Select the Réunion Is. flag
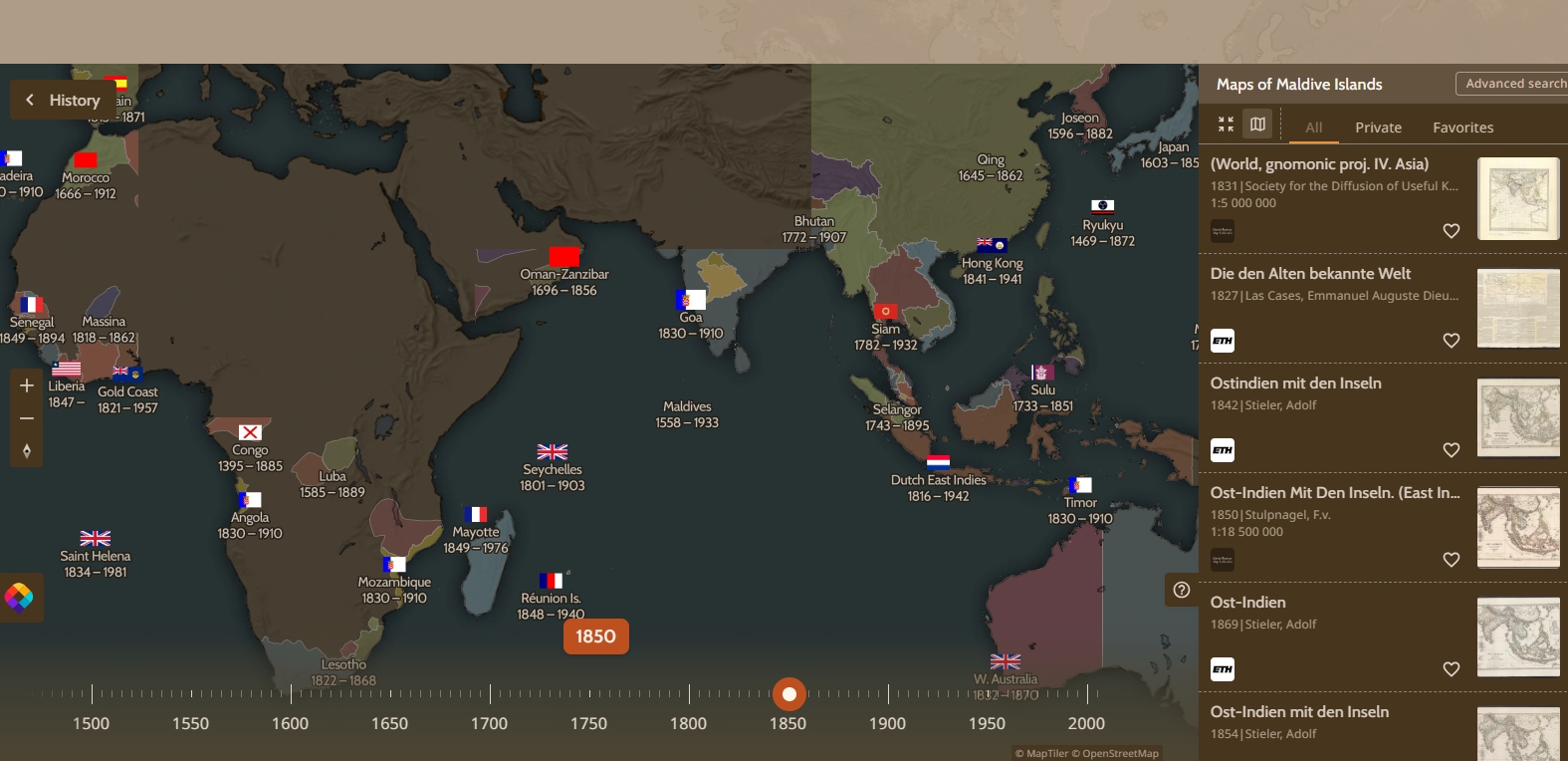1568x761 pixels. click(x=551, y=581)
